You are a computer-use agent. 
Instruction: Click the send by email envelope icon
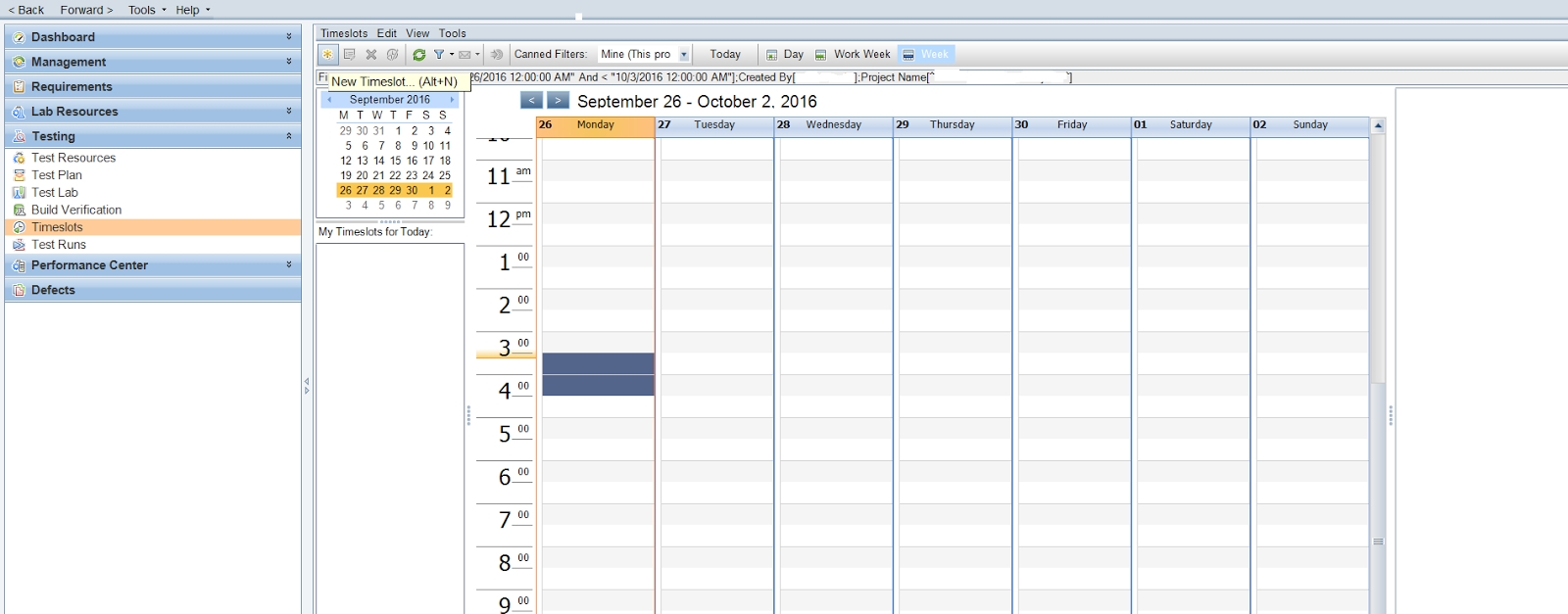click(465, 55)
